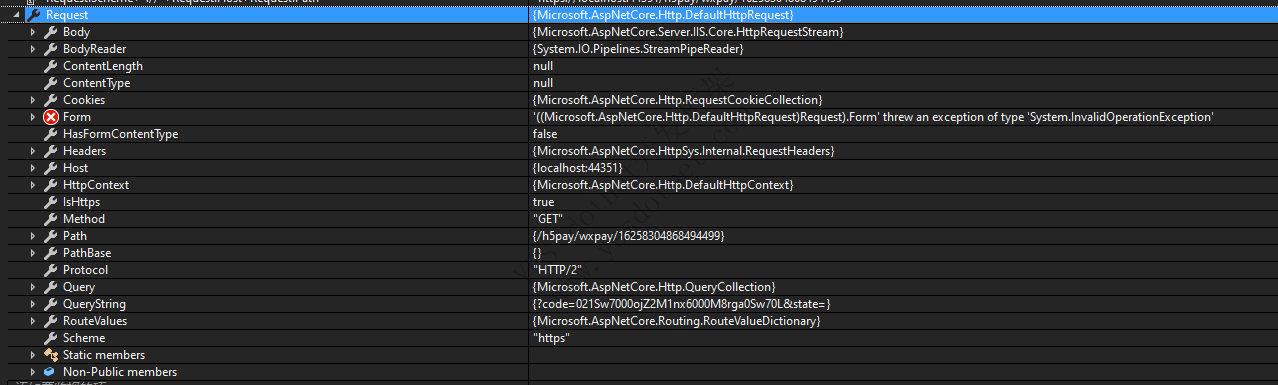
Task: Click the wrench icon beside Host
Action: tap(50, 168)
